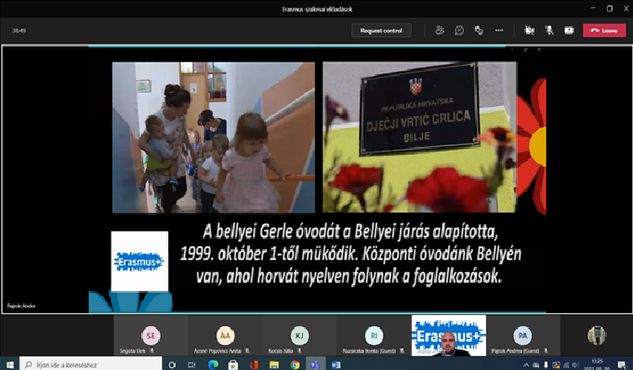Open the reactions menu

479,30
